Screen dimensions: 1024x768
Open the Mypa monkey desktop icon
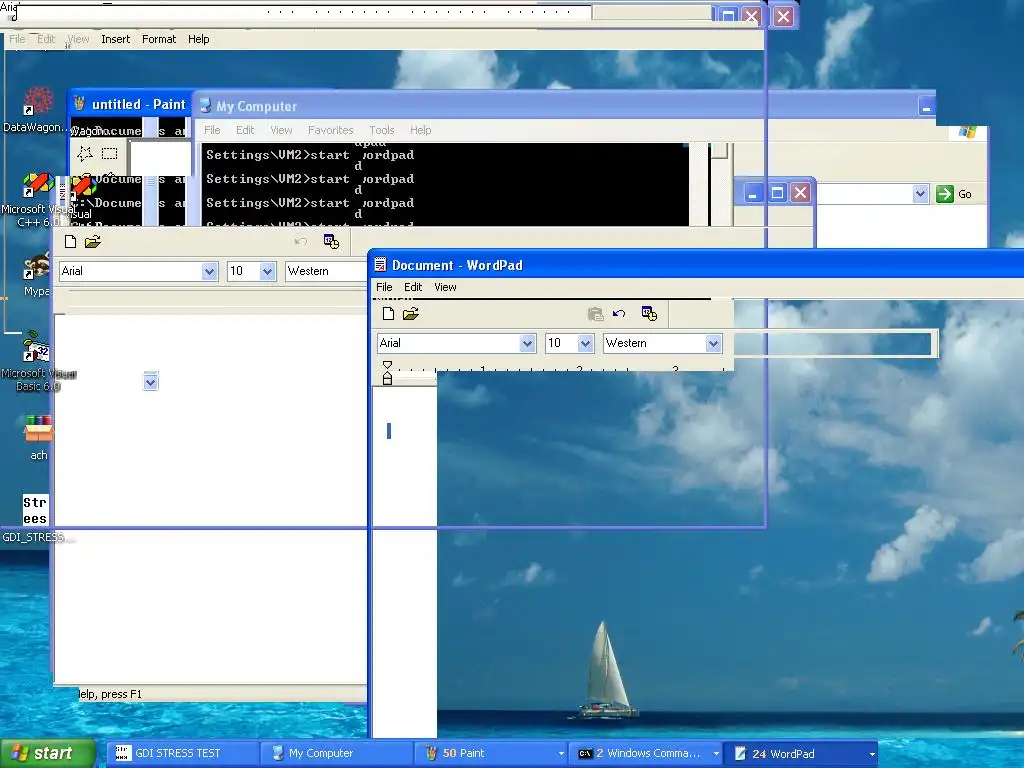coord(37,266)
